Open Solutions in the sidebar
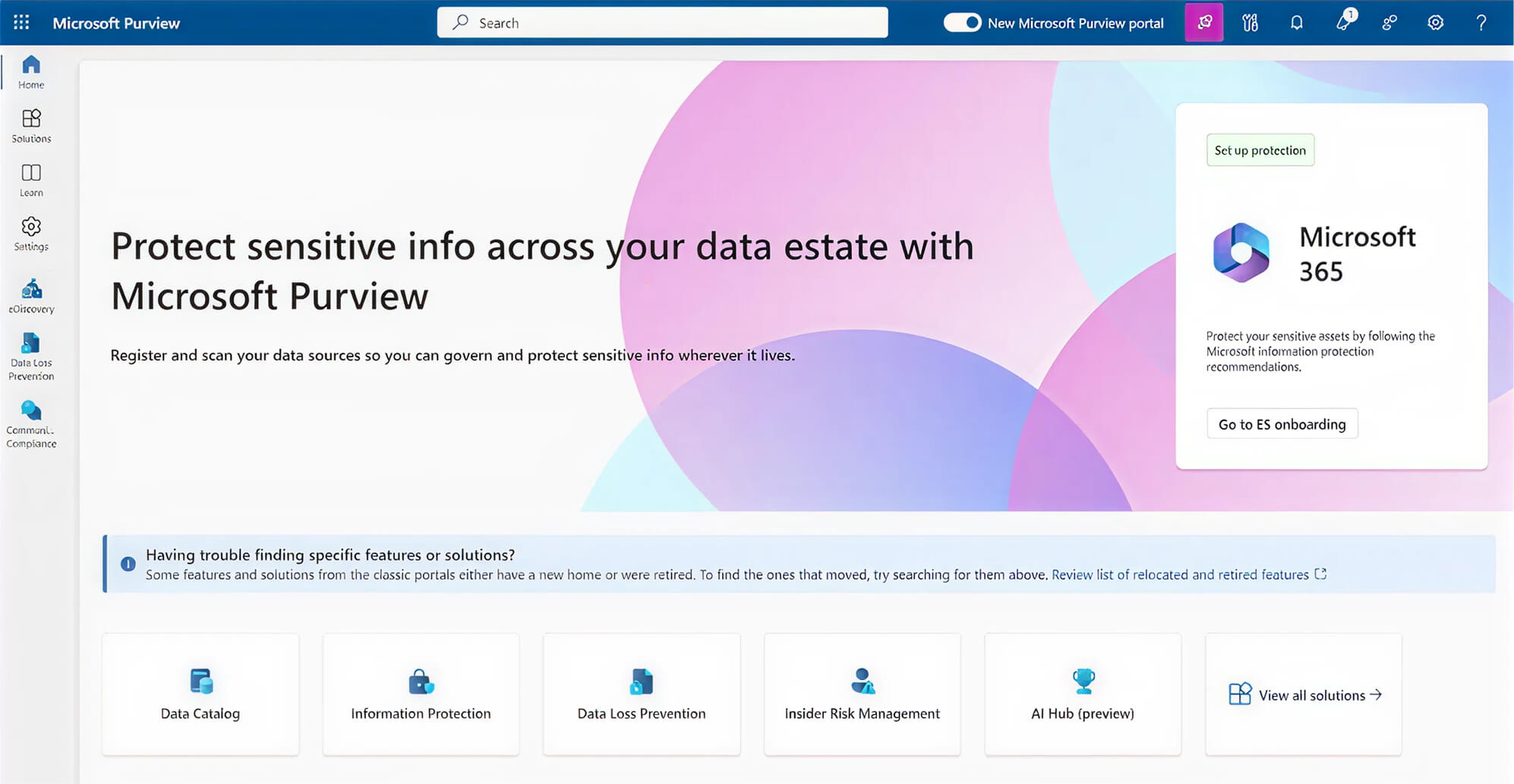Viewport: 1514px width, 784px height. point(31,127)
